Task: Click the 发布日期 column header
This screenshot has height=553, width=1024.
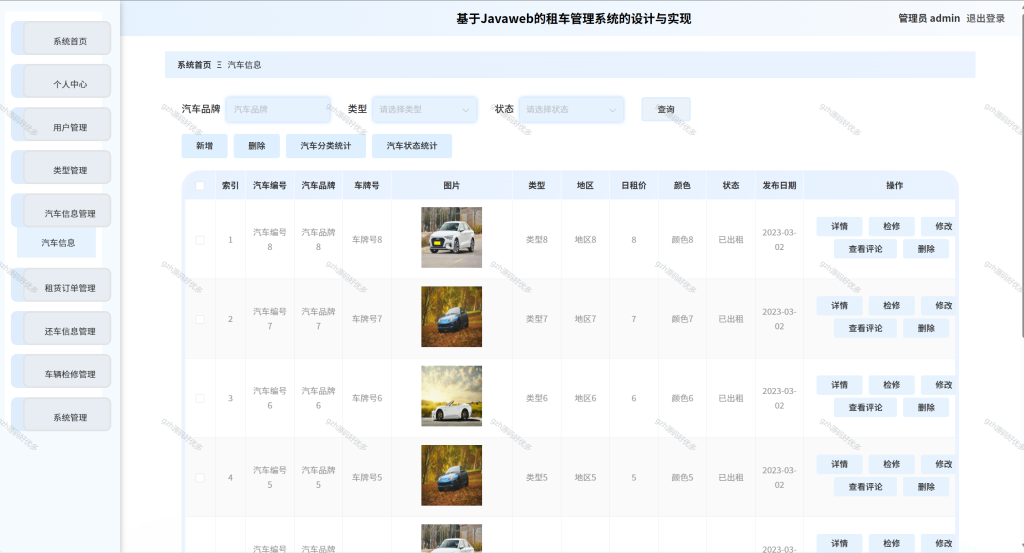Action: point(779,185)
